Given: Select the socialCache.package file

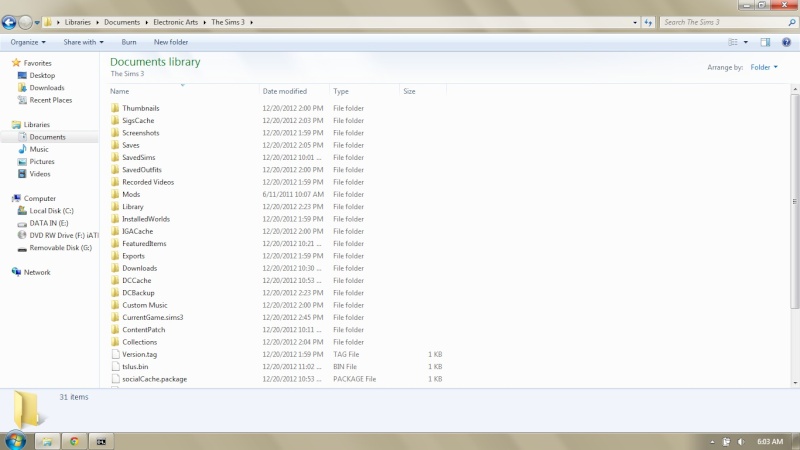Looking at the screenshot, I should click(155, 379).
